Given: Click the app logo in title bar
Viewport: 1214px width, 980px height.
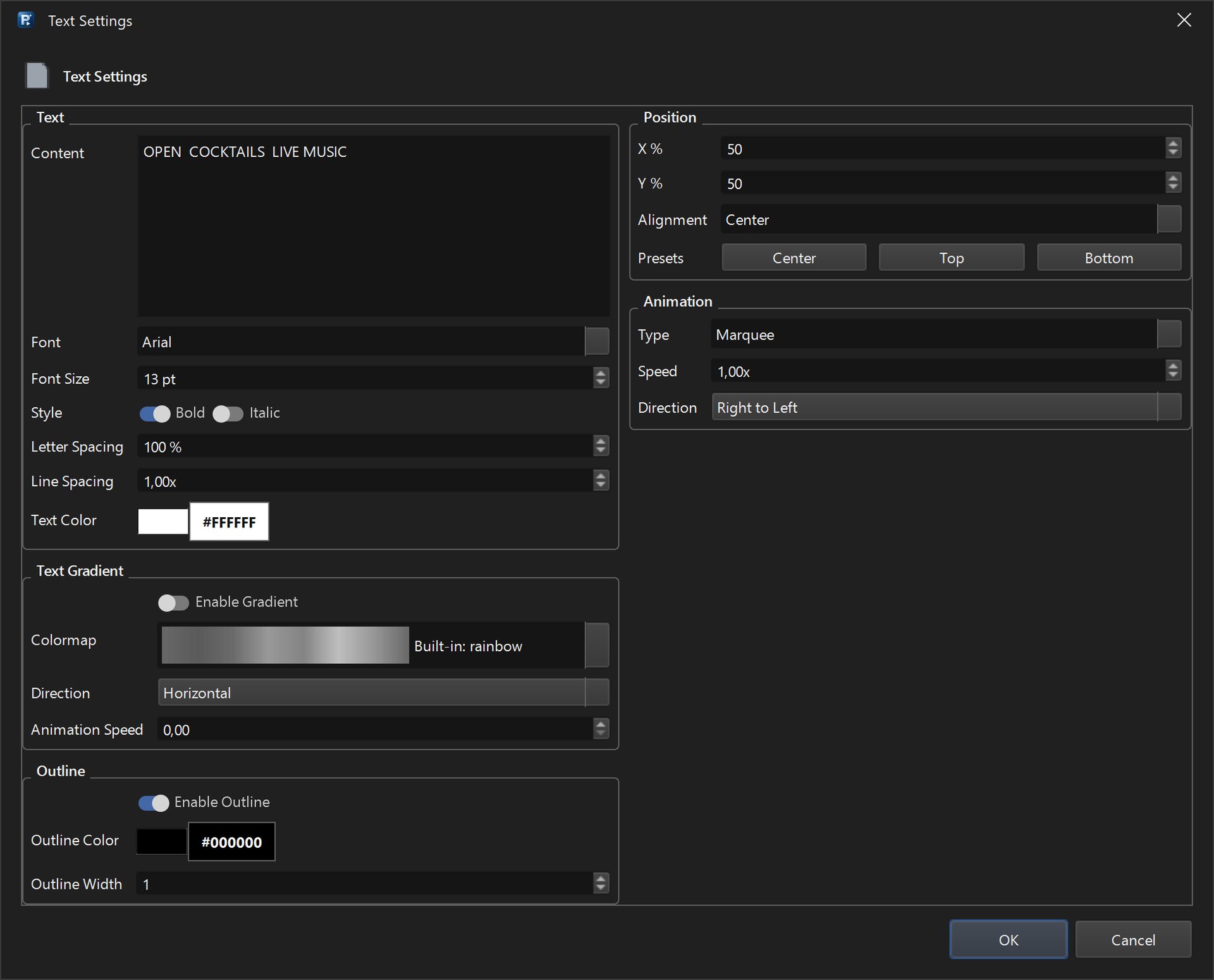Looking at the screenshot, I should 26,20.
